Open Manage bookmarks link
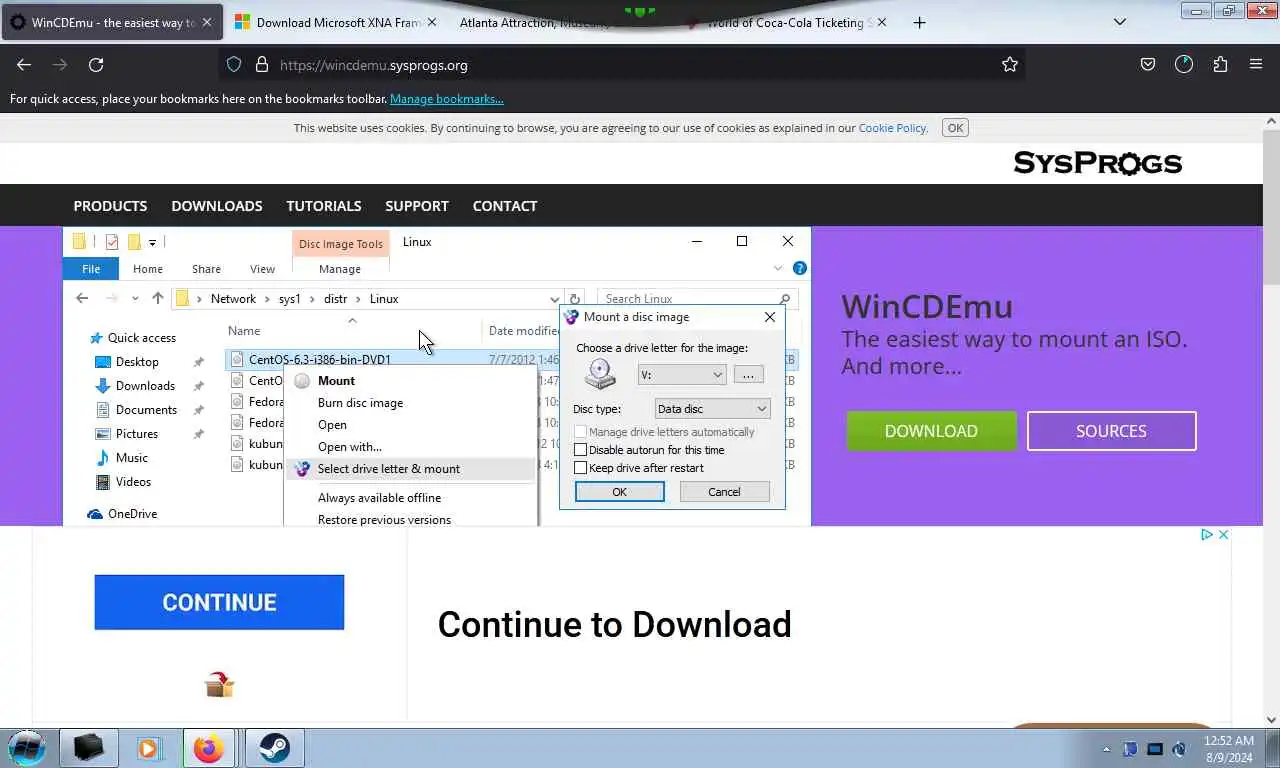The width and height of the screenshot is (1280, 768). (x=446, y=99)
